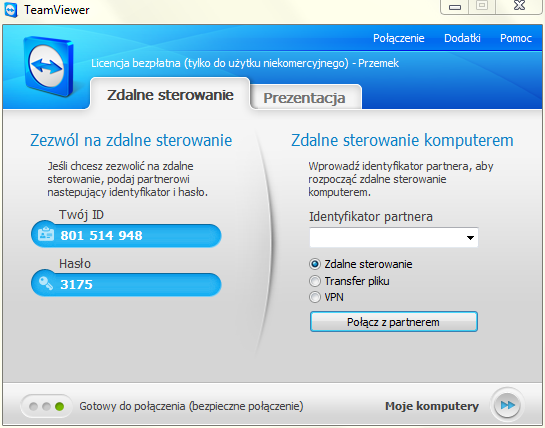Click the Licencja bezpłatna license text
Image resolution: width=545 pixels, height=428 pixels.
(245, 63)
